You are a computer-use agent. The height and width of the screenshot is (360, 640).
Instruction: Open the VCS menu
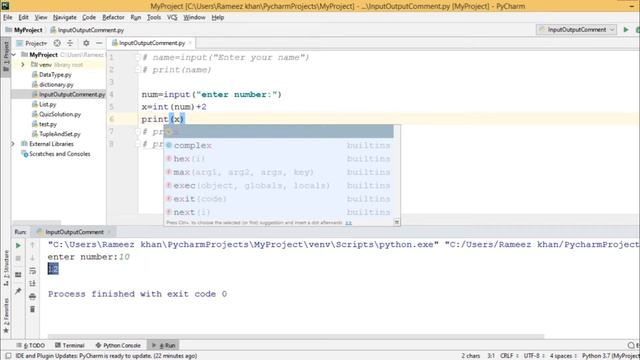(x=172, y=17)
